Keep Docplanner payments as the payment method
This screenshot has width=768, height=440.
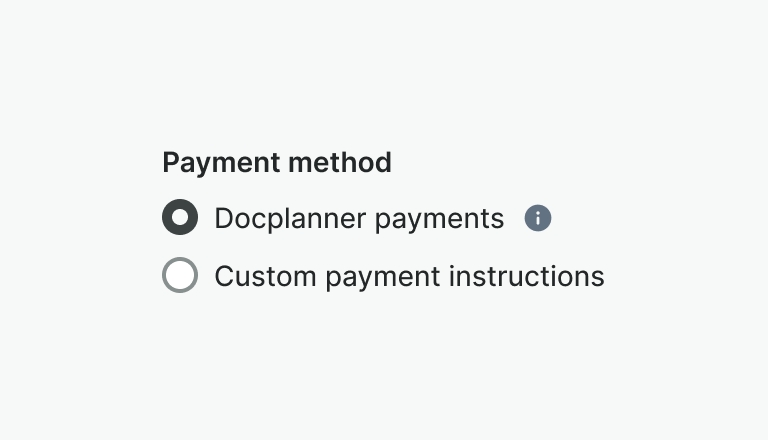click(x=180, y=218)
